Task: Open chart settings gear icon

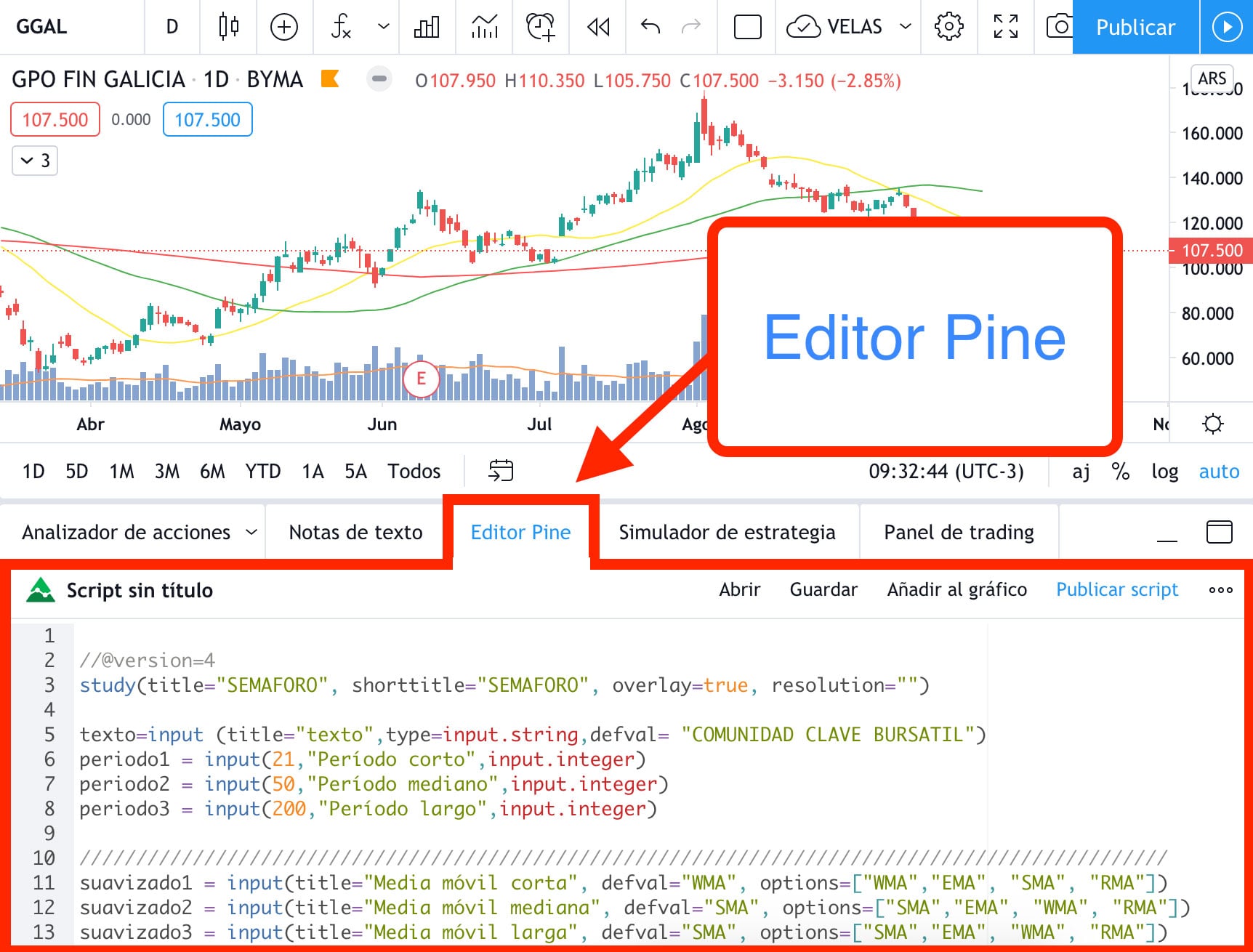Action: click(x=948, y=27)
